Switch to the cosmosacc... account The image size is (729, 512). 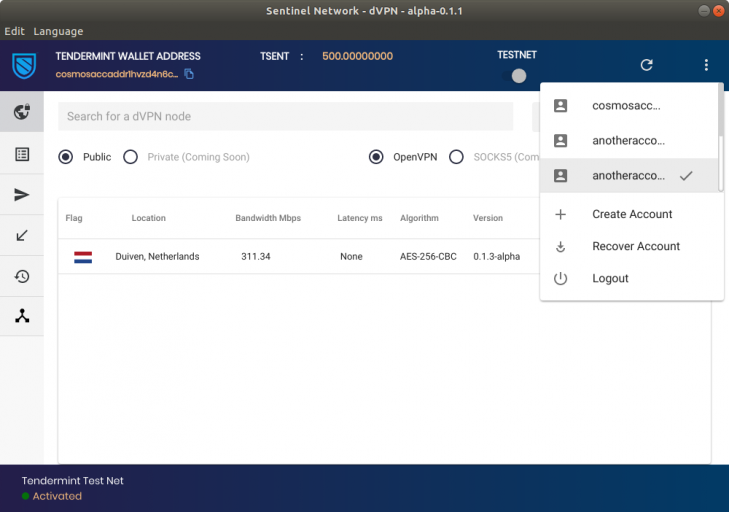626,105
